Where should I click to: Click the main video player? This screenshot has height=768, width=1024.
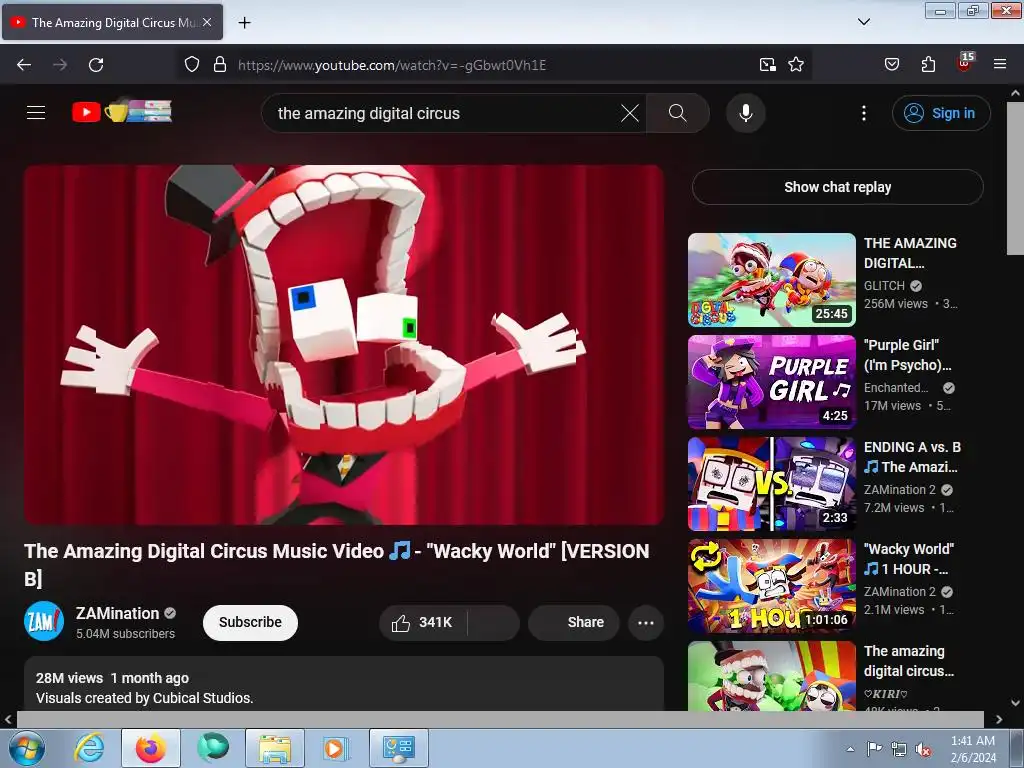pos(344,345)
